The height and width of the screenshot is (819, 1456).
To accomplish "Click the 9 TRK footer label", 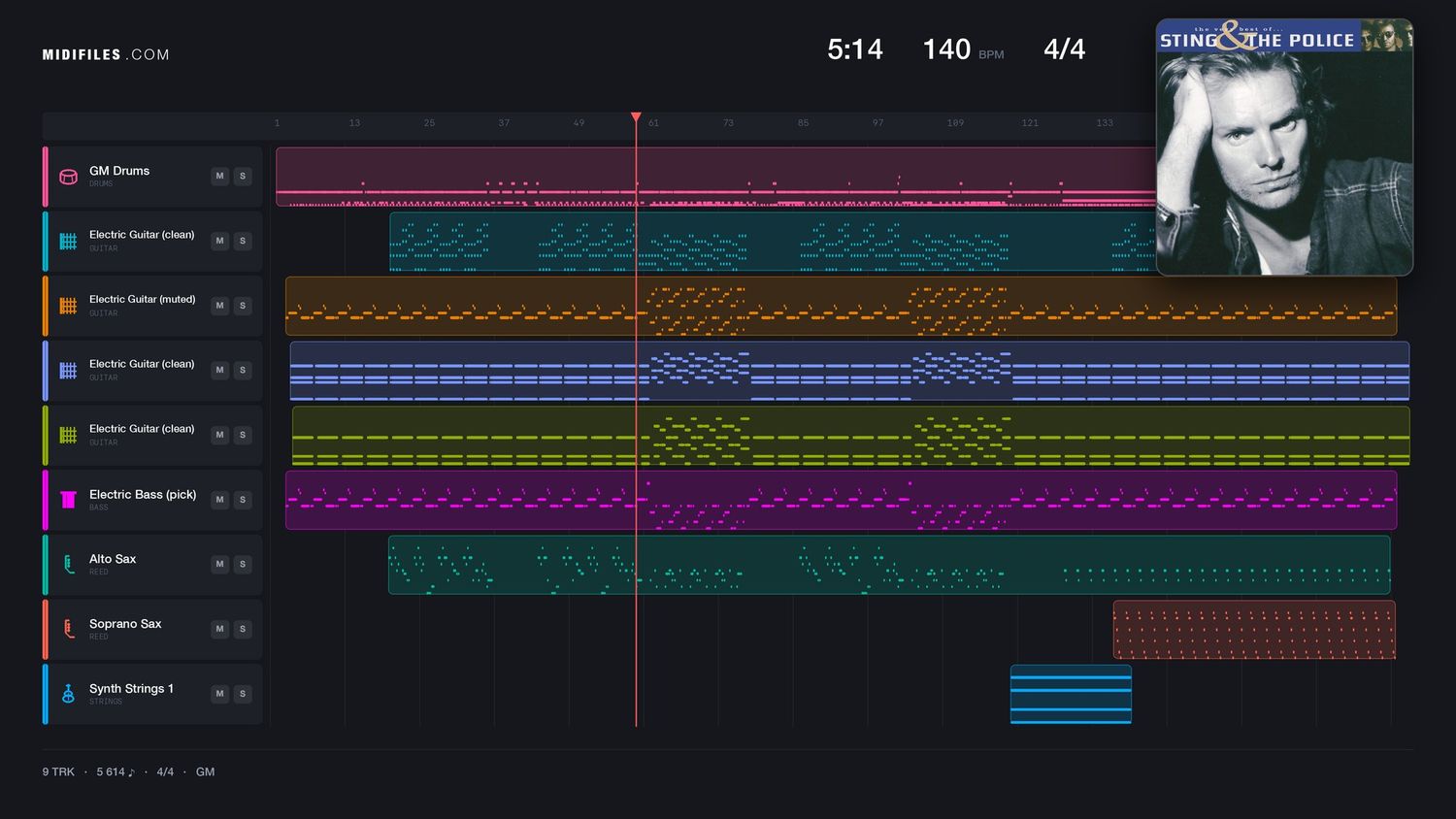I will (x=58, y=772).
